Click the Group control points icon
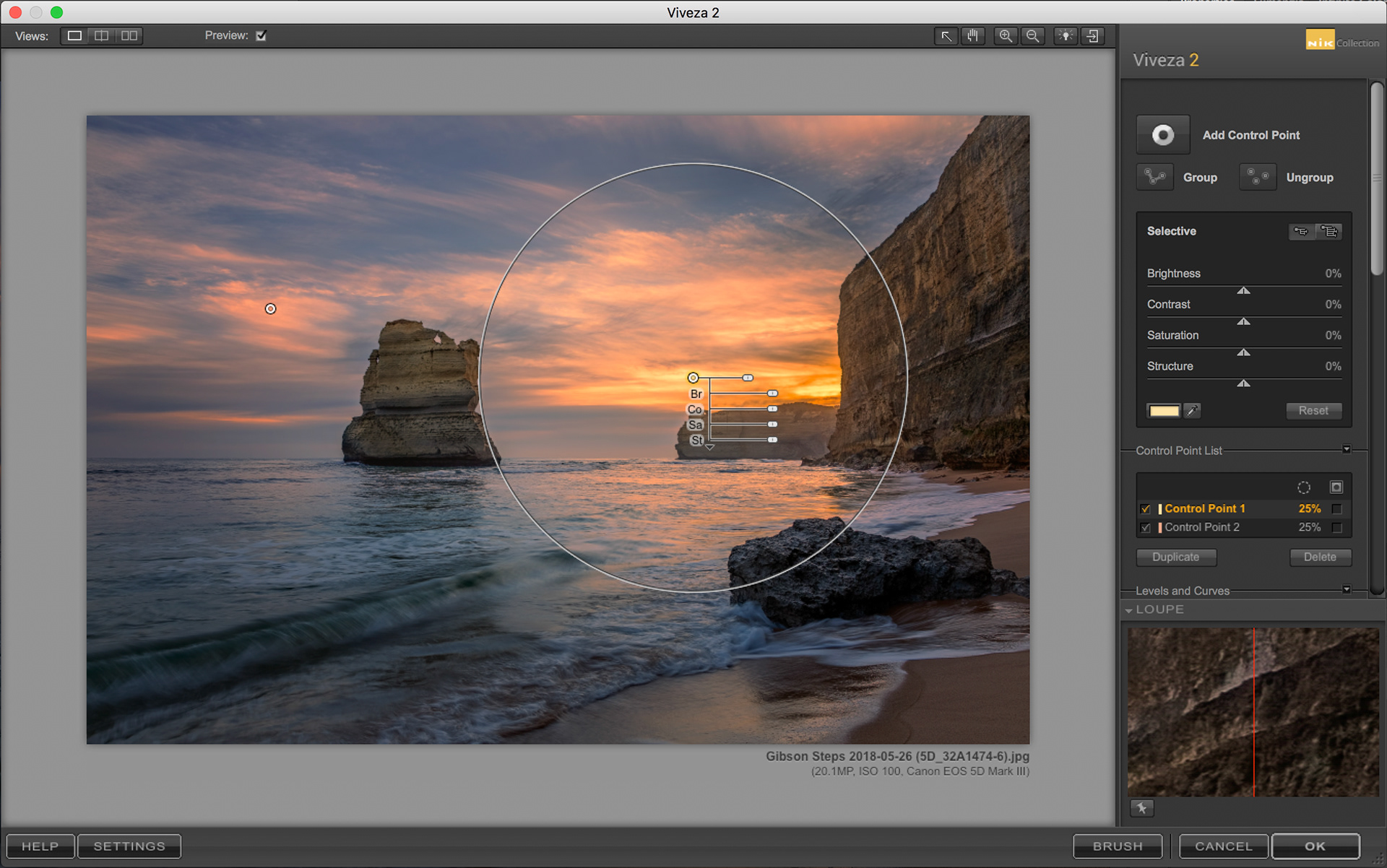 [x=1154, y=177]
